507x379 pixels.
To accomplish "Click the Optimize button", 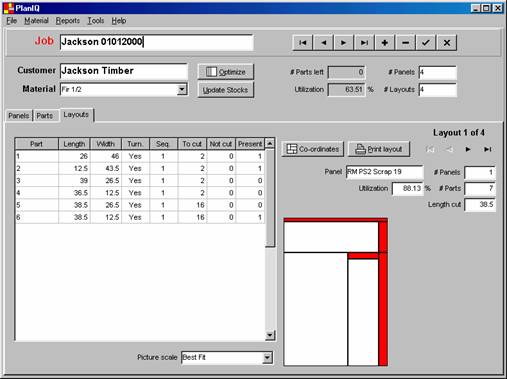I will pos(226,72).
